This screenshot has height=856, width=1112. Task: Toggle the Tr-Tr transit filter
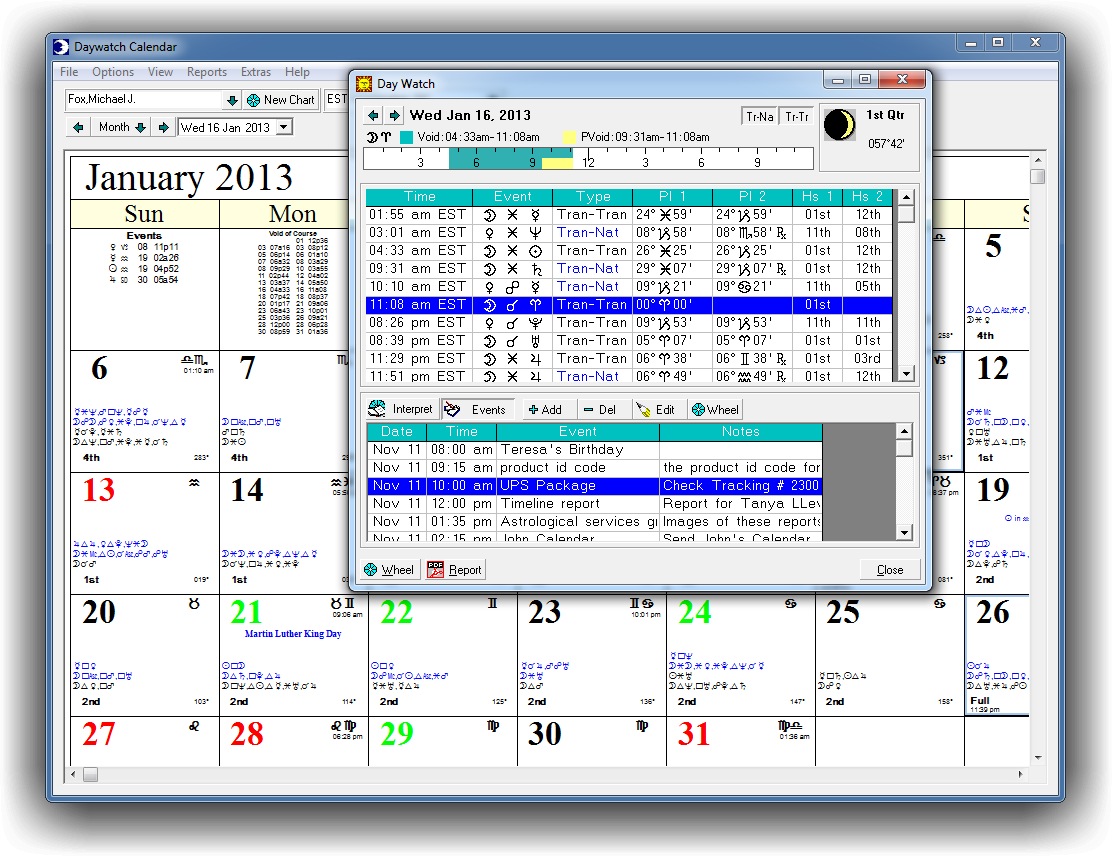tap(797, 117)
